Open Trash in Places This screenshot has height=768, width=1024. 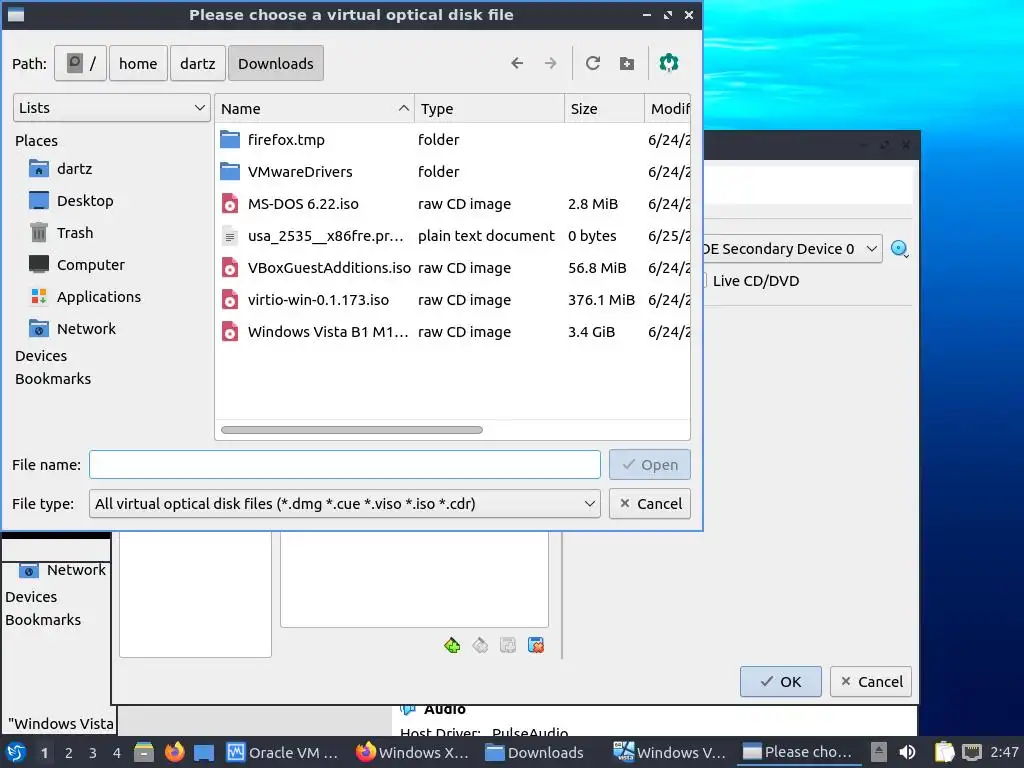[x=61, y=232]
